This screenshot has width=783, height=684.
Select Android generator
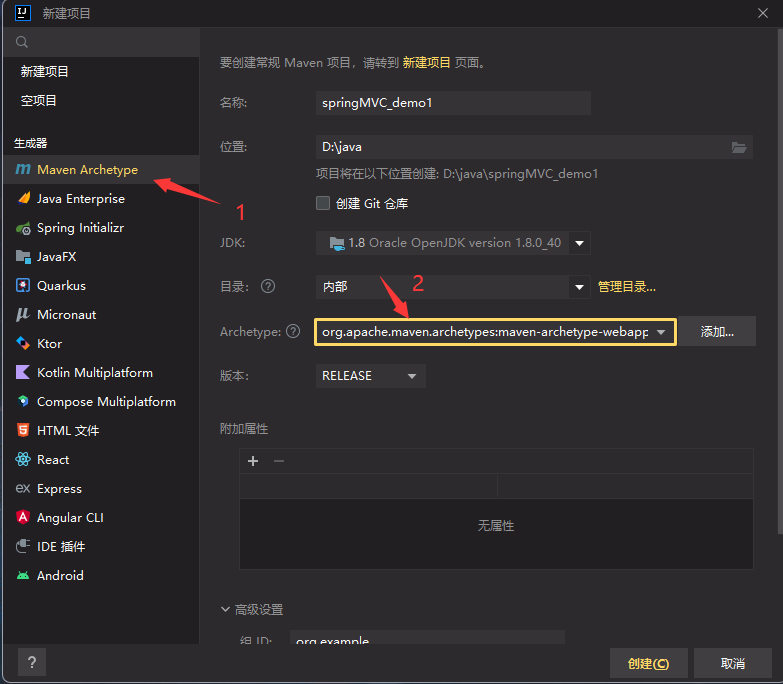click(x=101, y=575)
